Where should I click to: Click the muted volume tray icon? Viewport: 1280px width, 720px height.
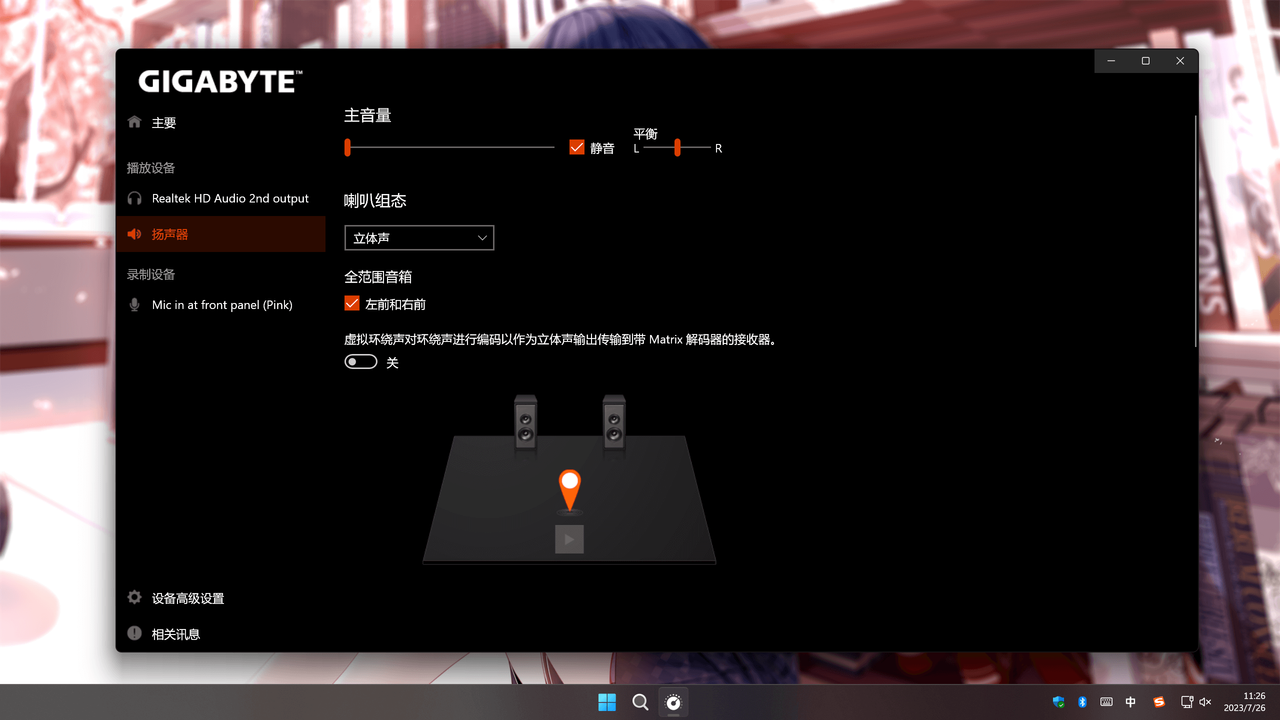pyautogui.click(x=1205, y=702)
